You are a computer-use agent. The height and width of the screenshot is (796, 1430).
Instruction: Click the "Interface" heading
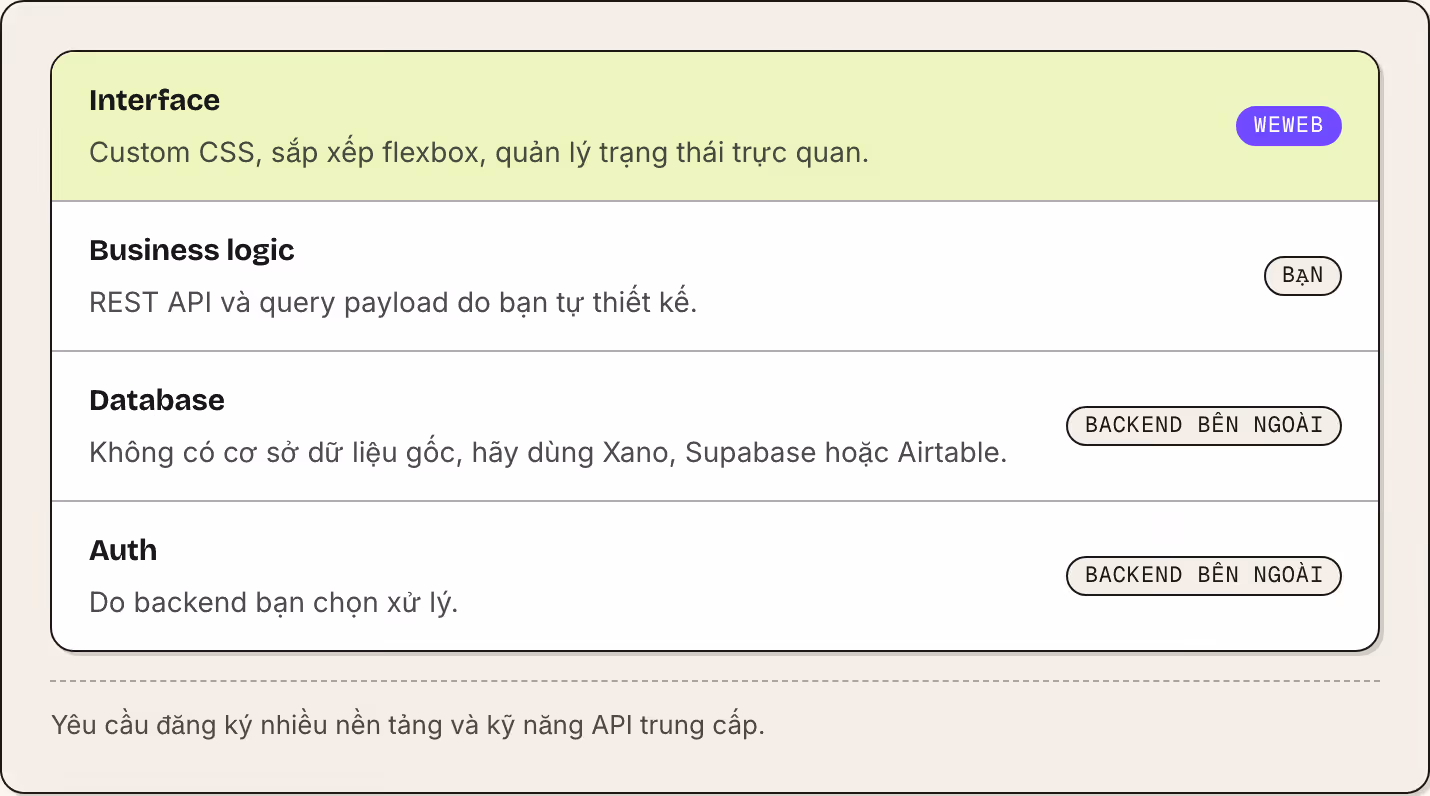coord(154,100)
